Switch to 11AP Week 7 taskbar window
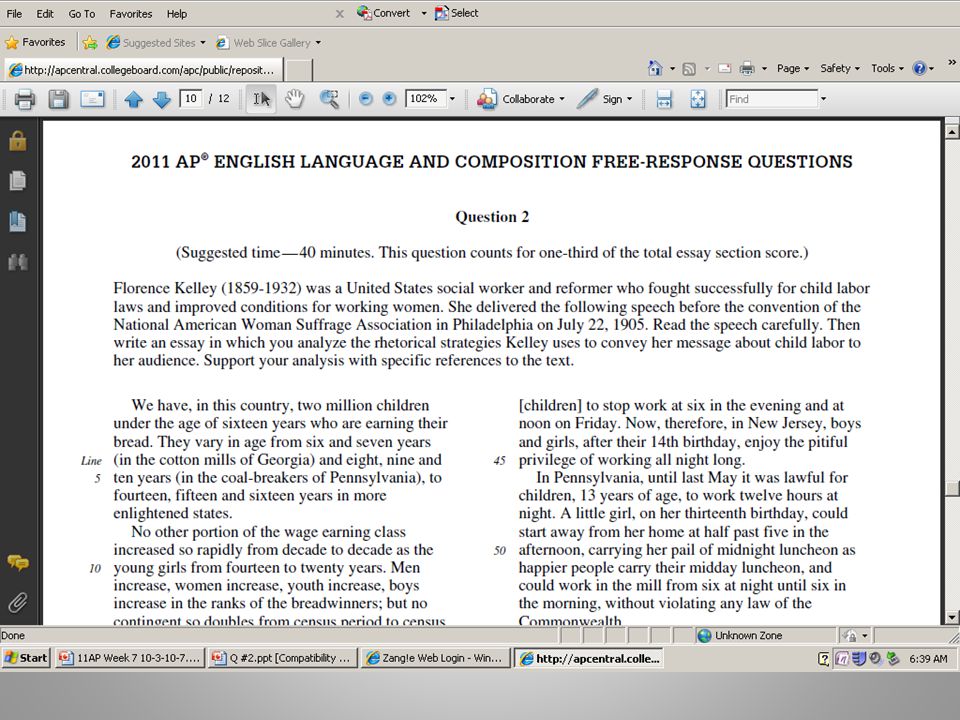 (x=129, y=658)
